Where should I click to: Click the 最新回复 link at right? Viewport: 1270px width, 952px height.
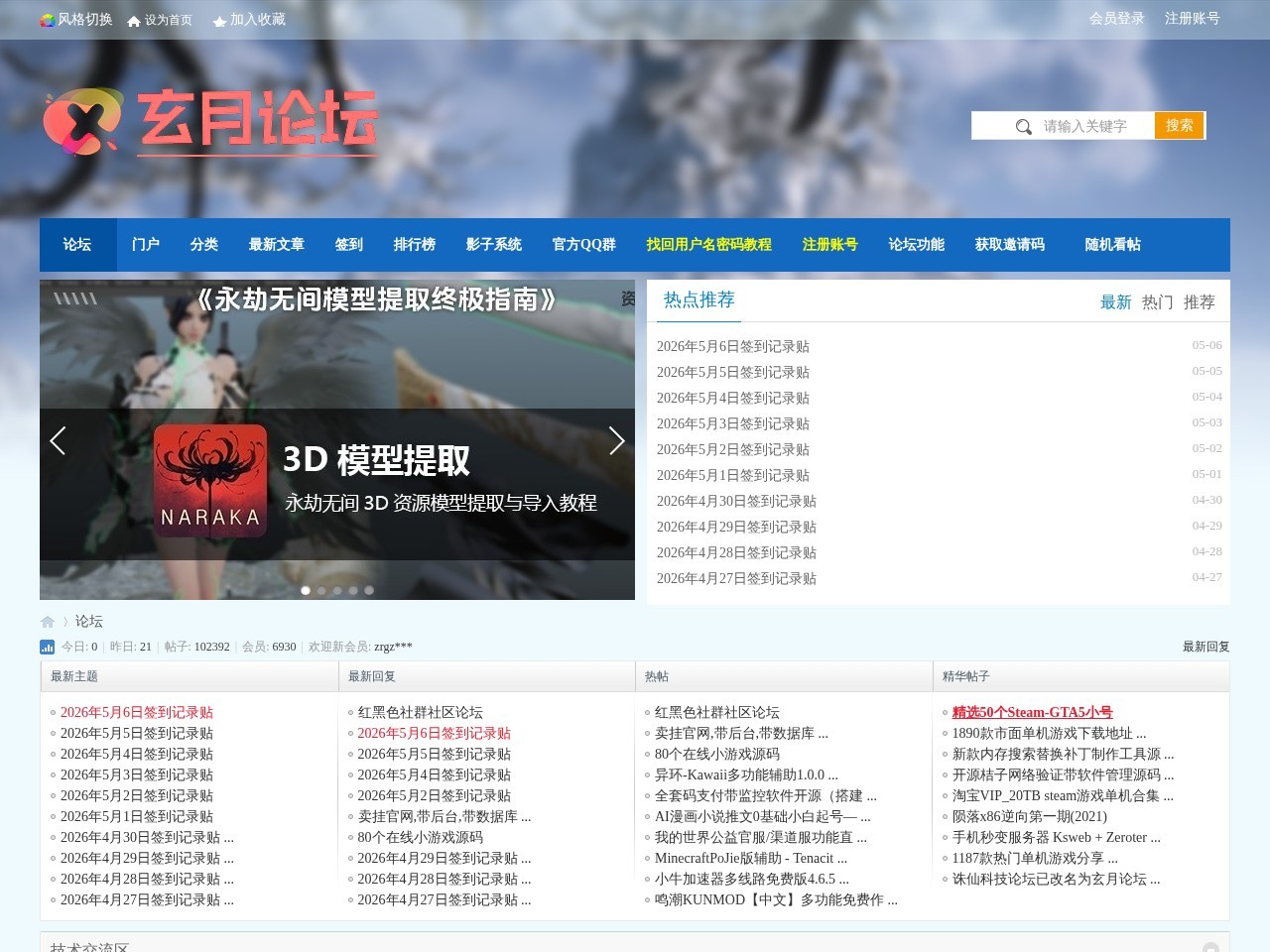click(x=1206, y=647)
